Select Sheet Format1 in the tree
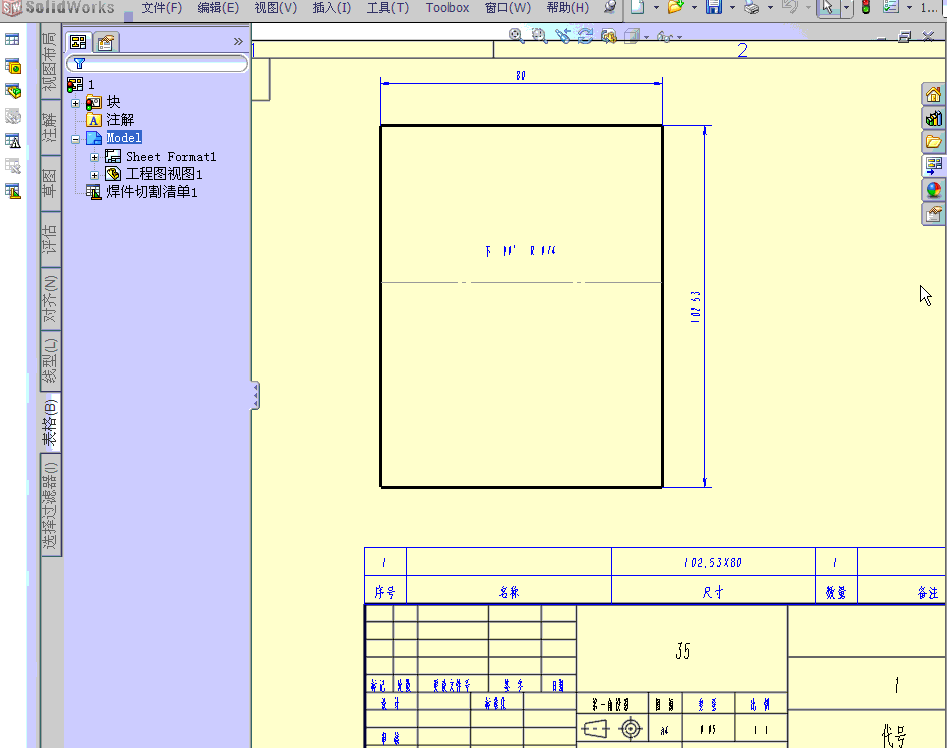 click(171, 156)
